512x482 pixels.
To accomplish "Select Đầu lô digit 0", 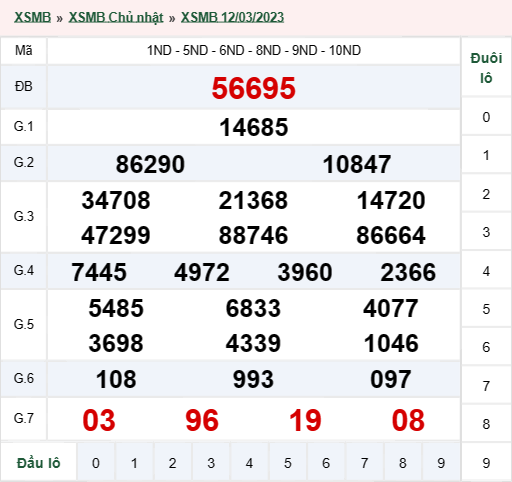I will pos(96,463).
